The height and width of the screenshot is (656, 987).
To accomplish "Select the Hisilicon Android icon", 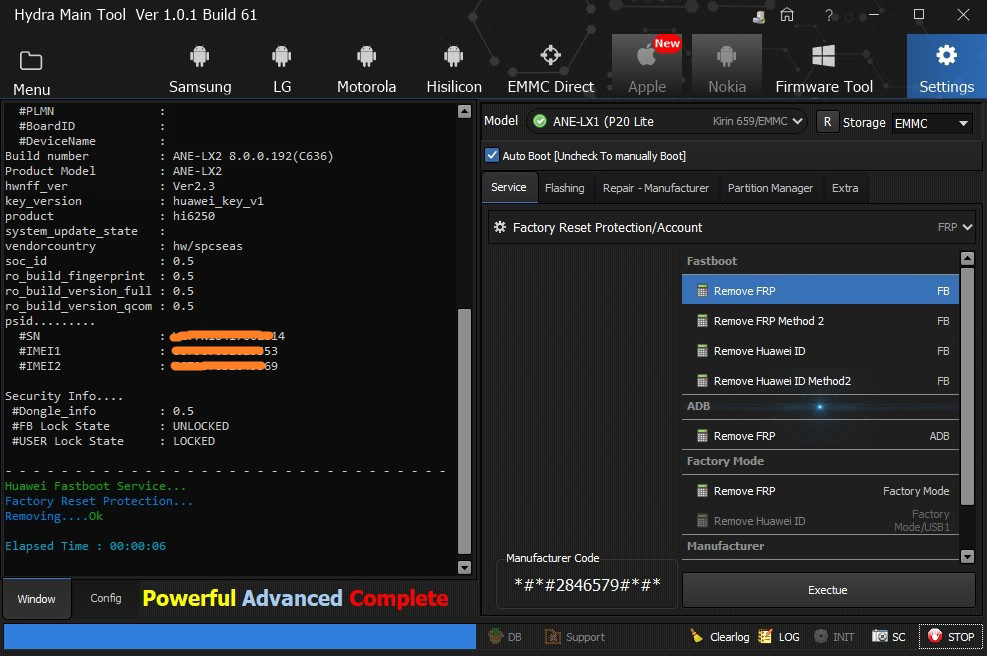I will click(x=453, y=57).
